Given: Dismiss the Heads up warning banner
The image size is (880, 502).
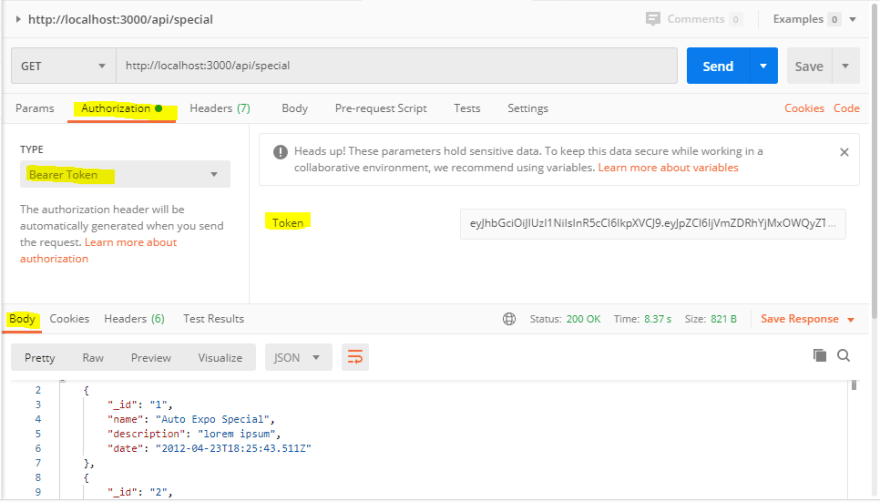Looking at the screenshot, I should tap(844, 152).
